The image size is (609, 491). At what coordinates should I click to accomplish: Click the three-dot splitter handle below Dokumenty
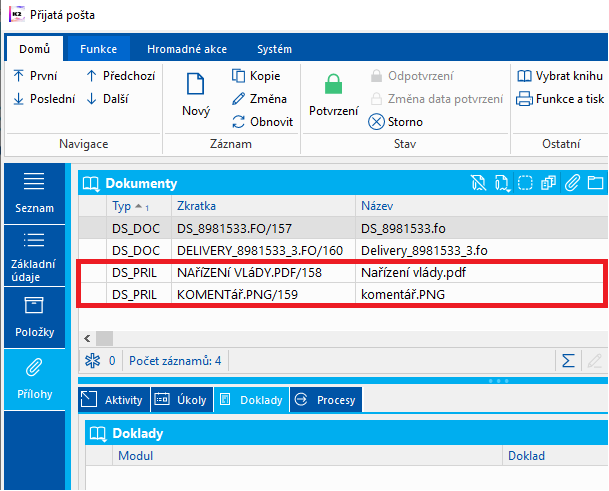click(x=499, y=381)
